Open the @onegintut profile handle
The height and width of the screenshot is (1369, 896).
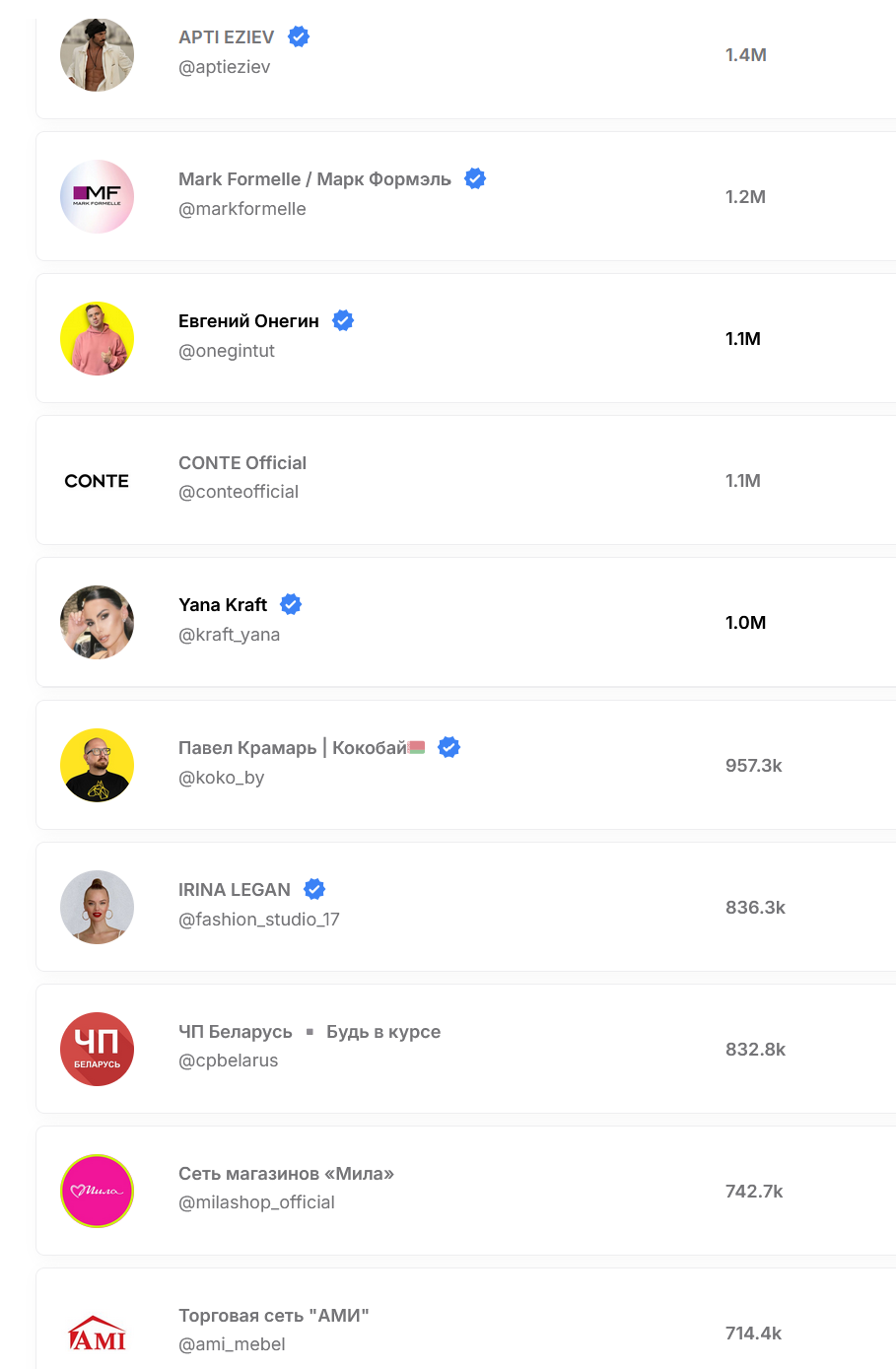click(227, 351)
